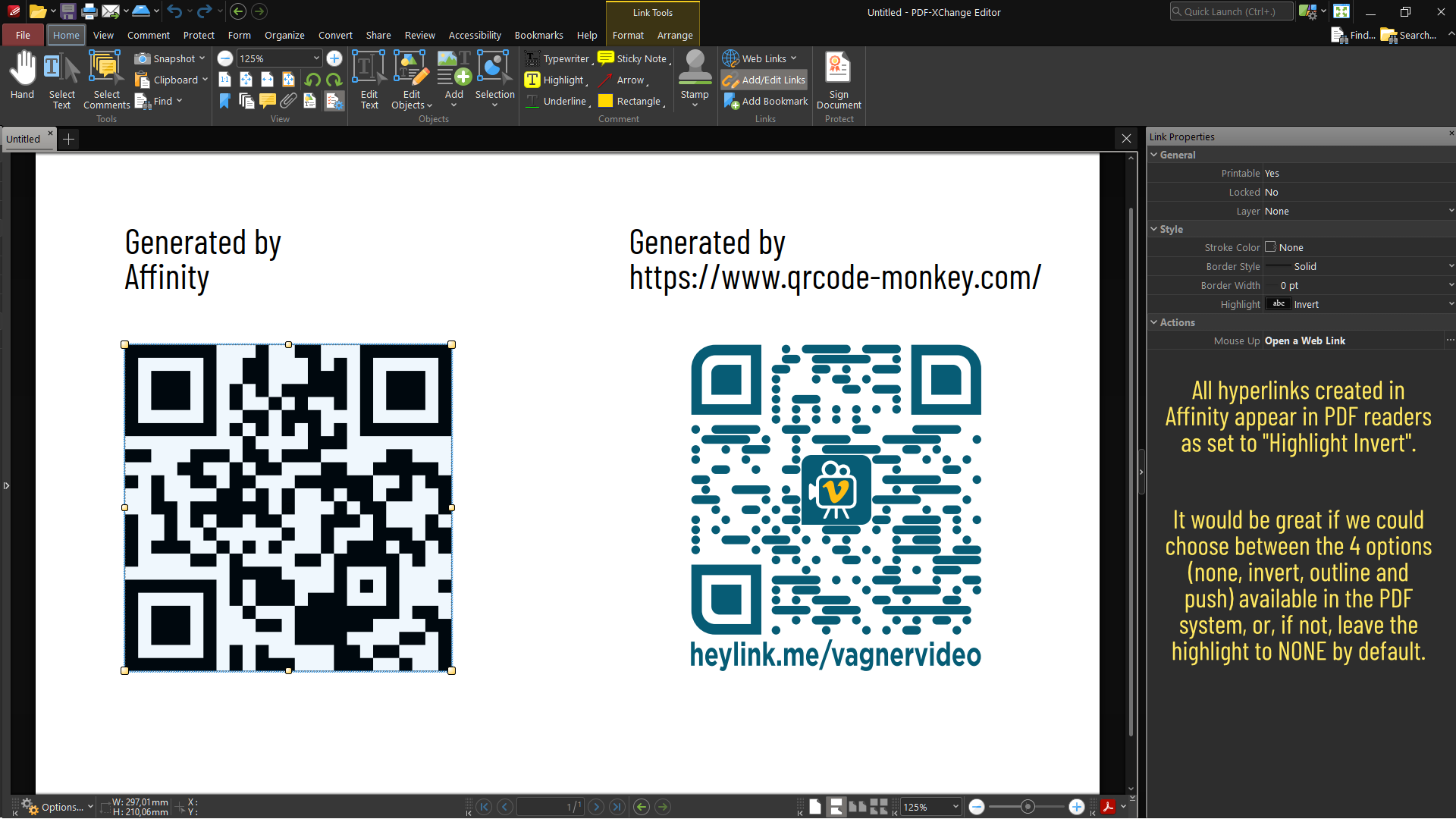This screenshot has width=1456, height=819.
Task: Click the Search button at top right
Action: [x=1409, y=35]
